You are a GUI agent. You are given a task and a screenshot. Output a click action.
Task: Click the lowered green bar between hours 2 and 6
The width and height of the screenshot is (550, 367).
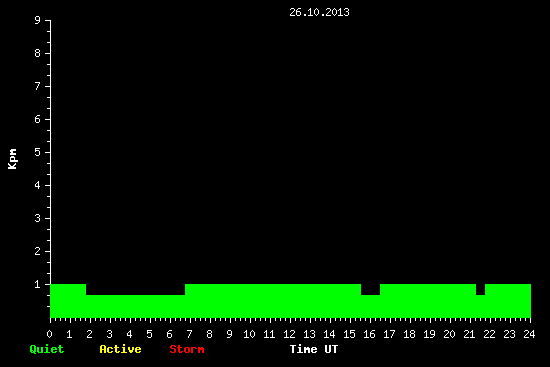[x=135, y=306]
